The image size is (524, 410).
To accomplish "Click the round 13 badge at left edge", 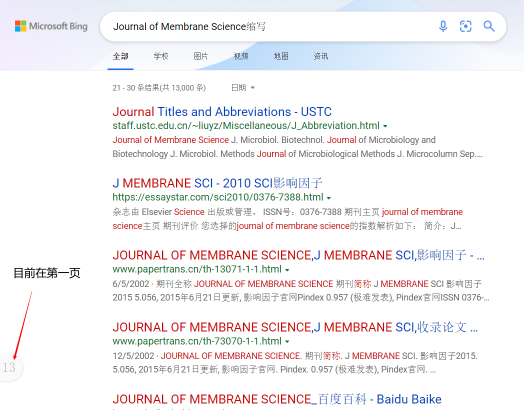I will click(9, 367).
